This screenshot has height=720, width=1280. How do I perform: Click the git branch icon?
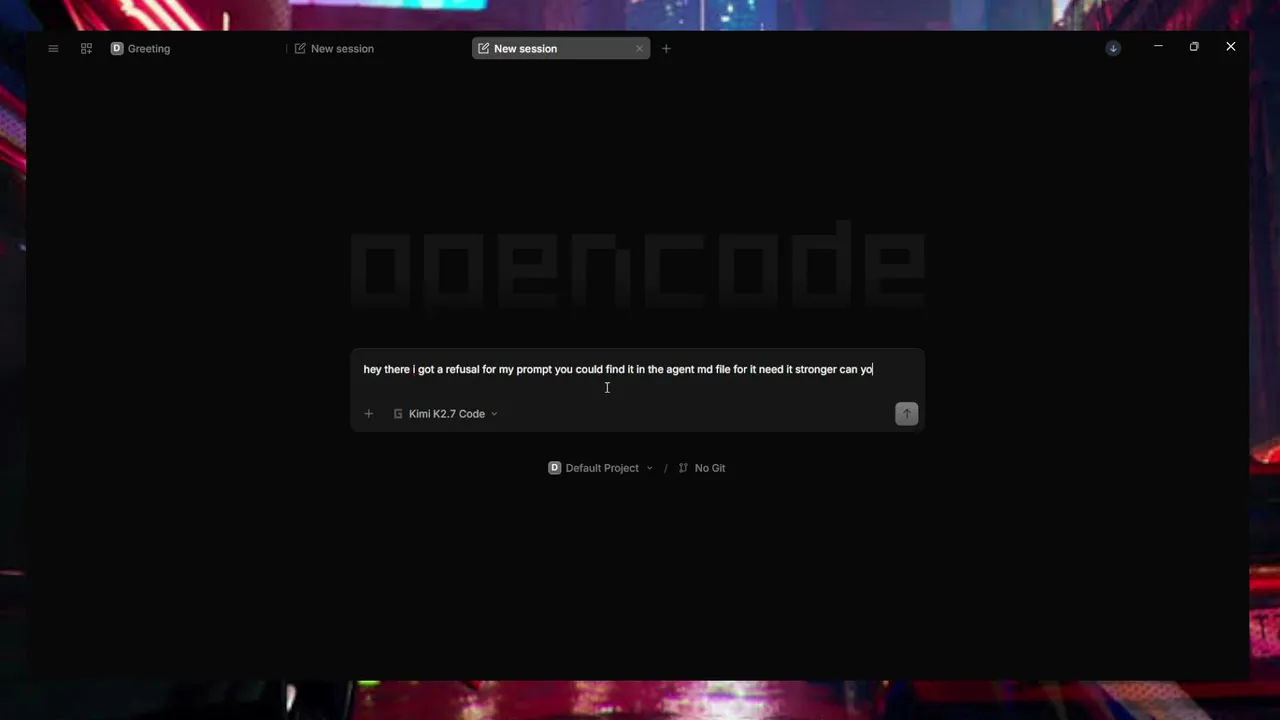683,468
